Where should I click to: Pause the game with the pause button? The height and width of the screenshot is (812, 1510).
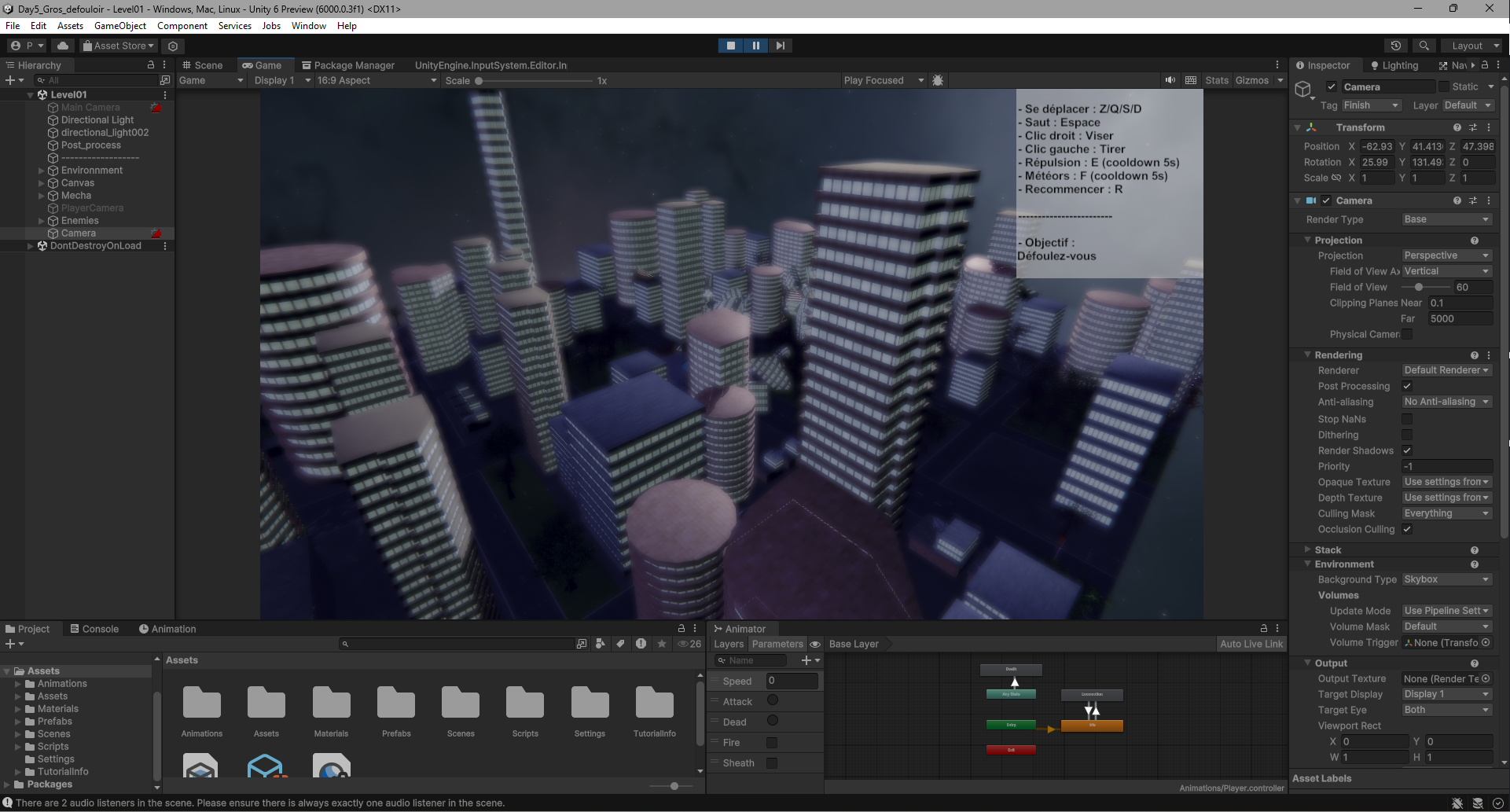755,46
